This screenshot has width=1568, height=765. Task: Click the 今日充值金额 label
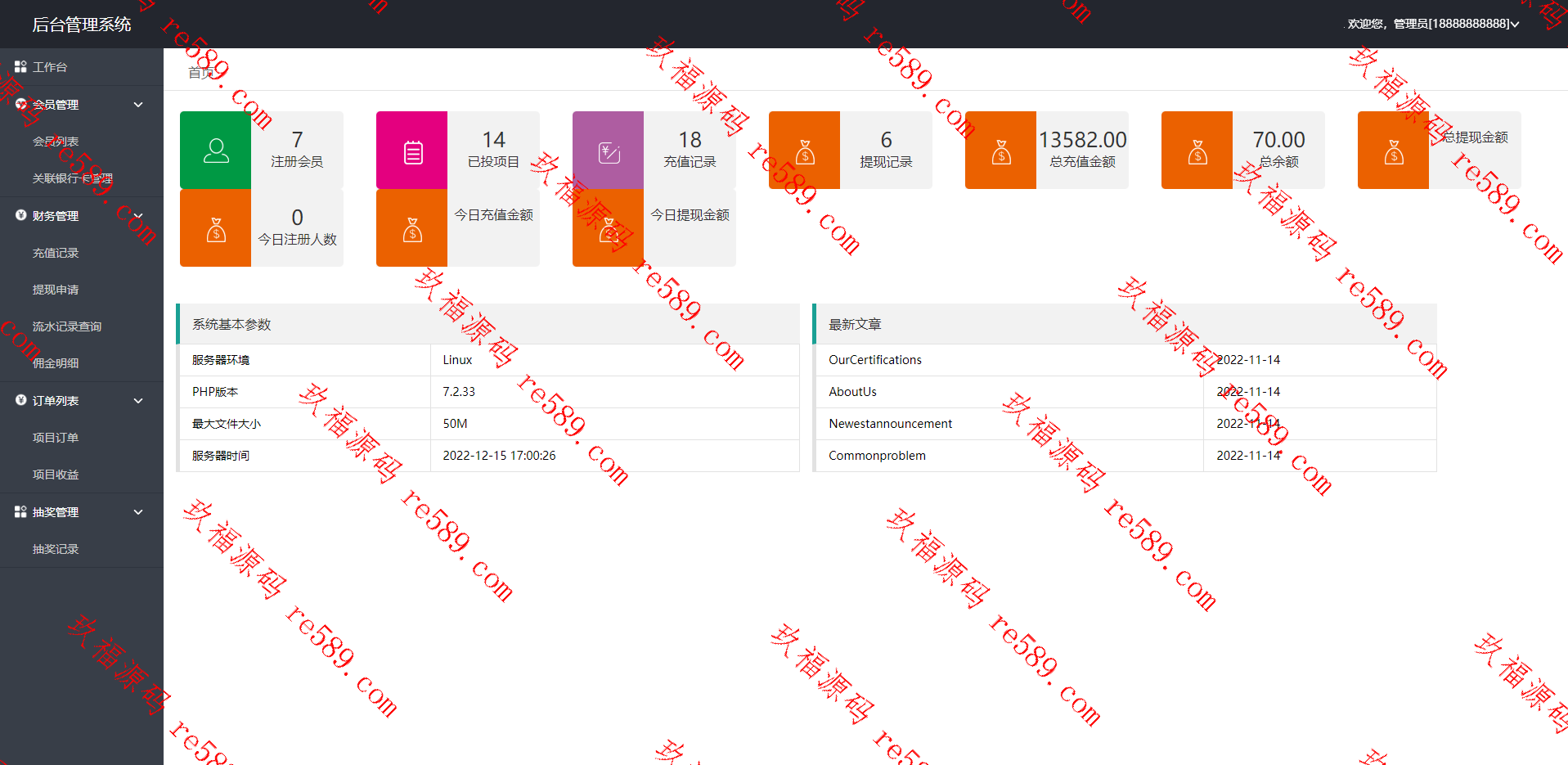(493, 215)
